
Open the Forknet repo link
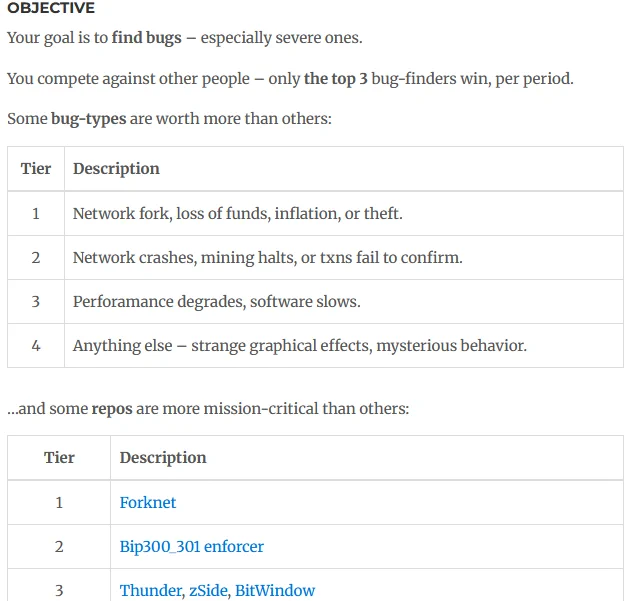click(148, 502)
